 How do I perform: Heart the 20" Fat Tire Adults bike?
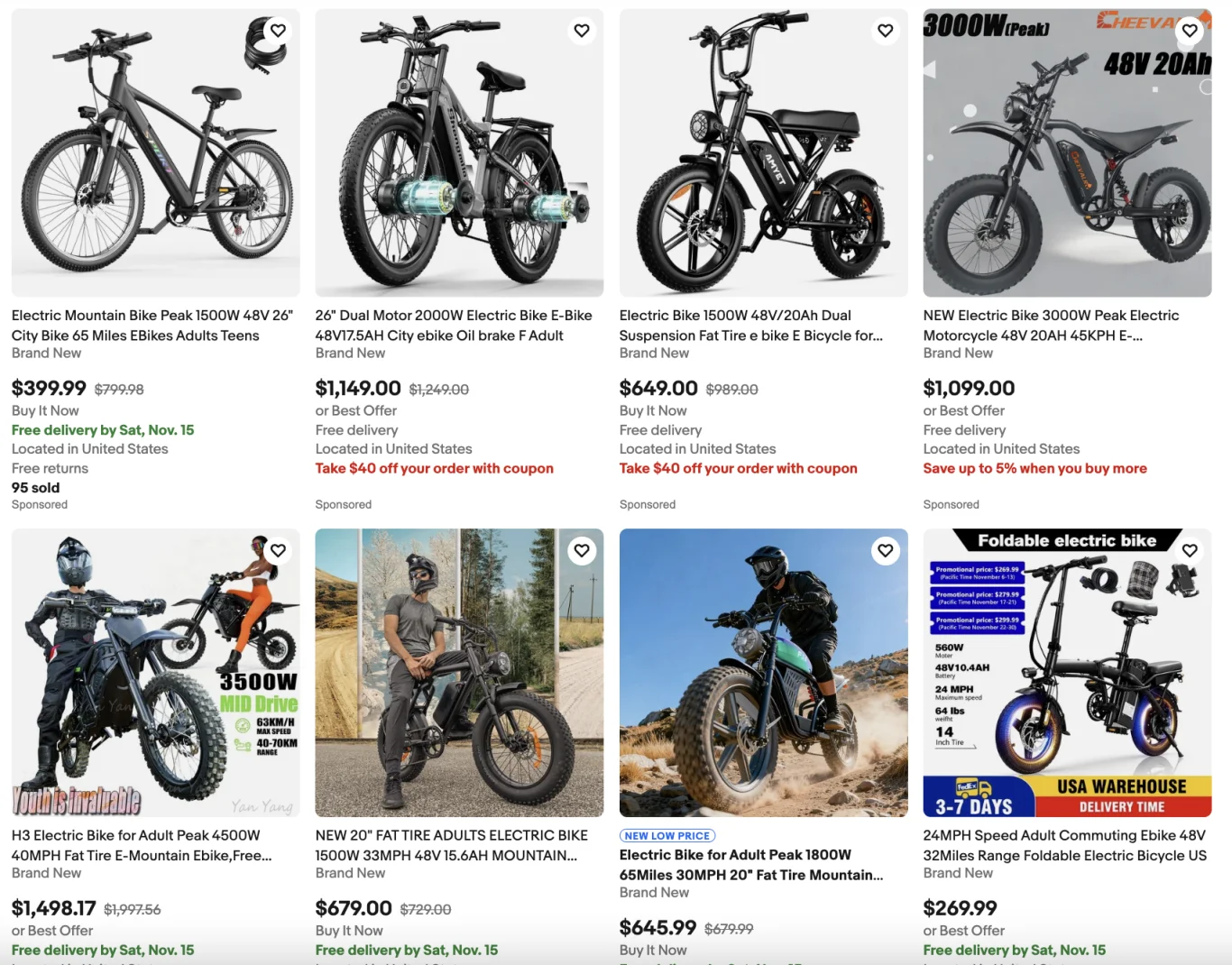(x=582, y=550)
